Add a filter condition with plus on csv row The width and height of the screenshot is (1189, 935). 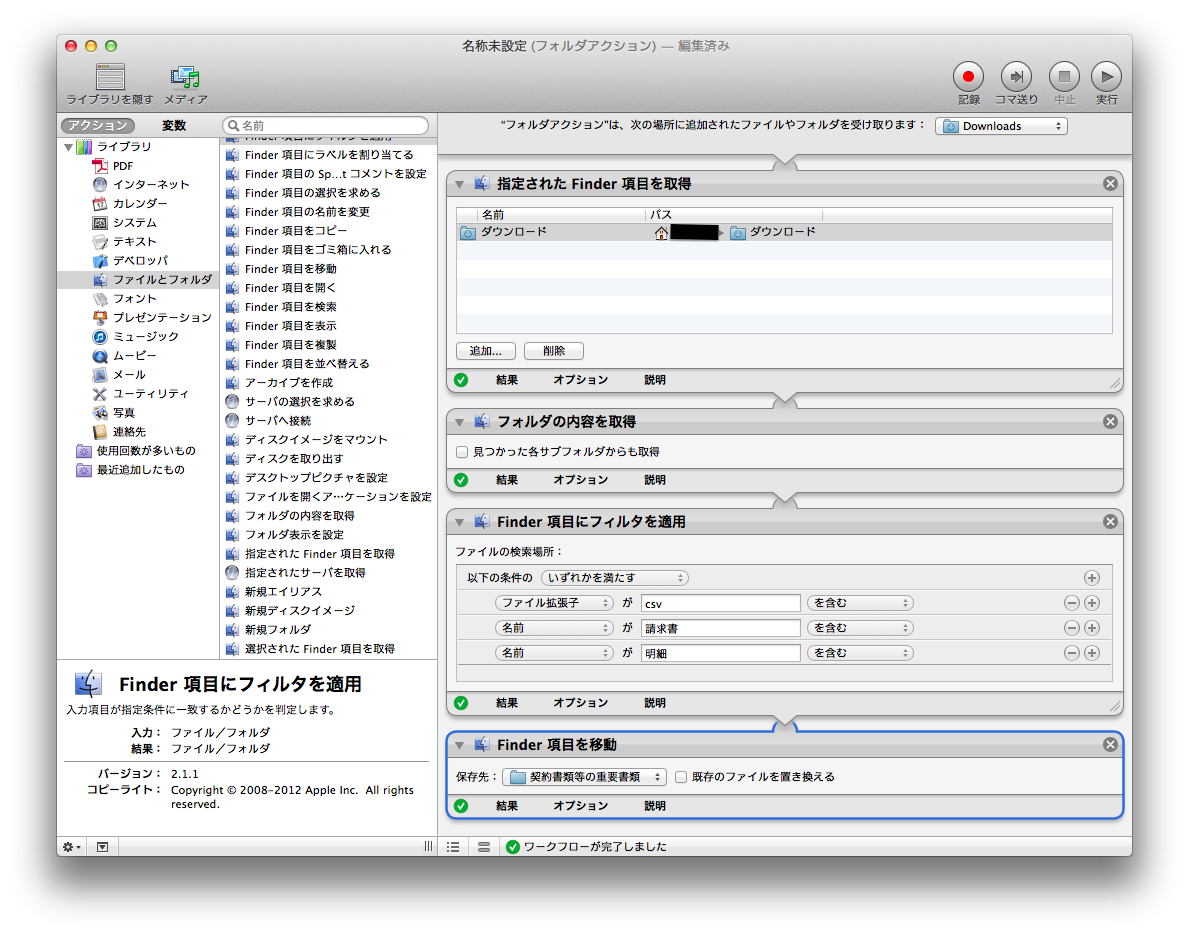1092,603
